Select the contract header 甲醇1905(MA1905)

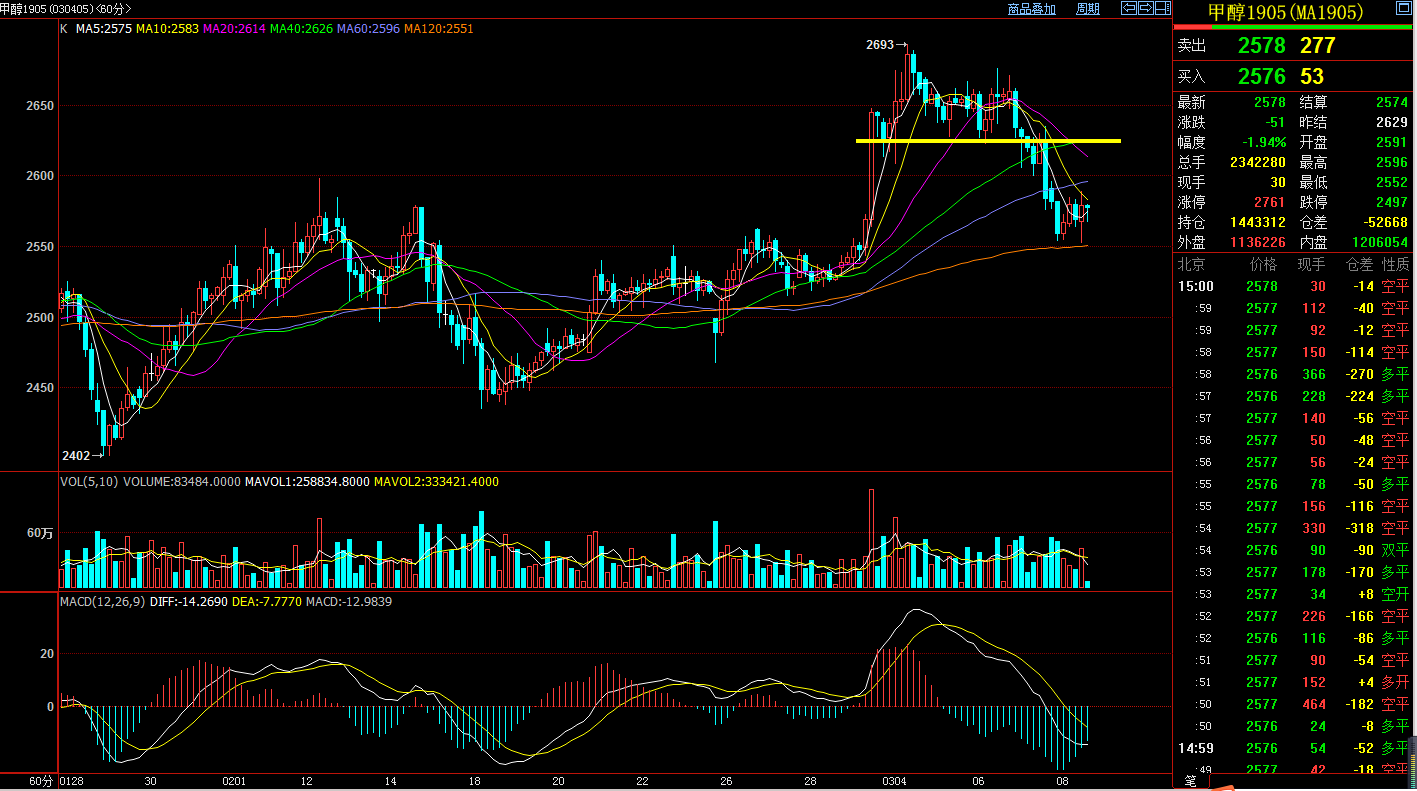[1286, 12]
